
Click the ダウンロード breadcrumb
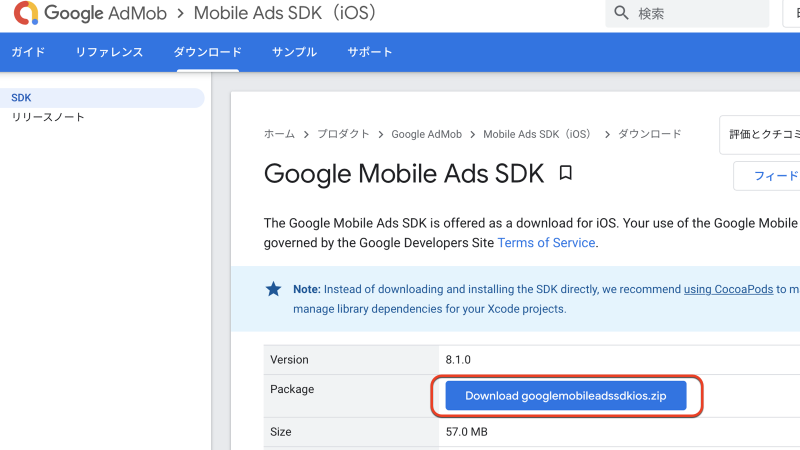tap(649, 134)
